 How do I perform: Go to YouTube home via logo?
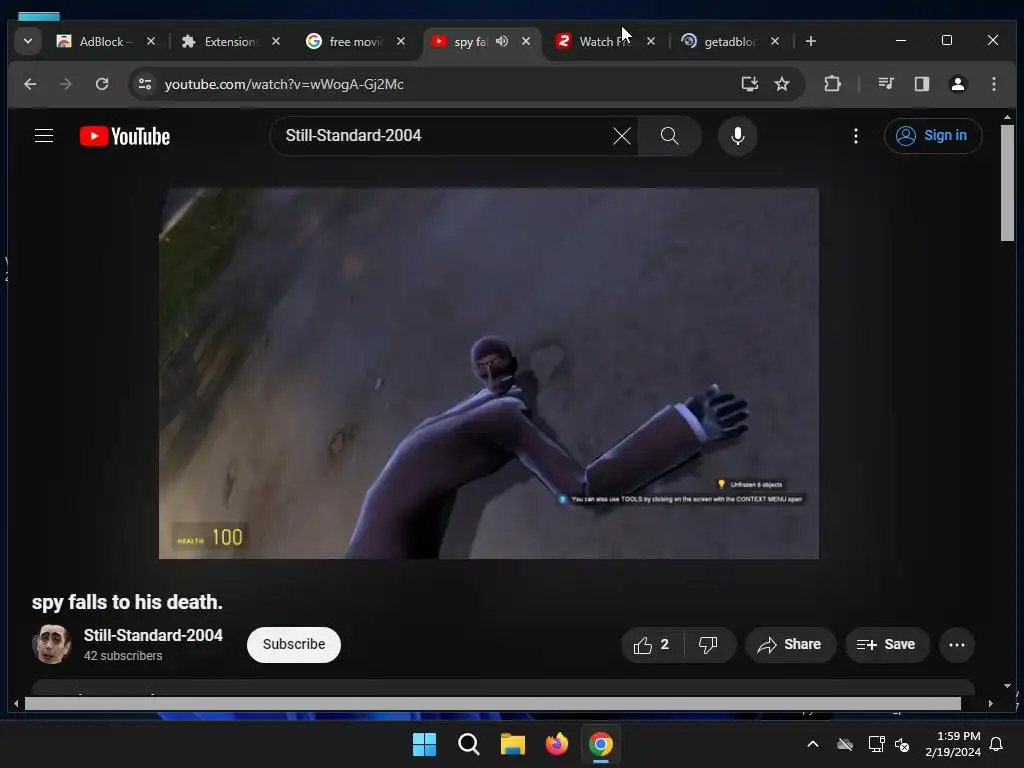125,136
